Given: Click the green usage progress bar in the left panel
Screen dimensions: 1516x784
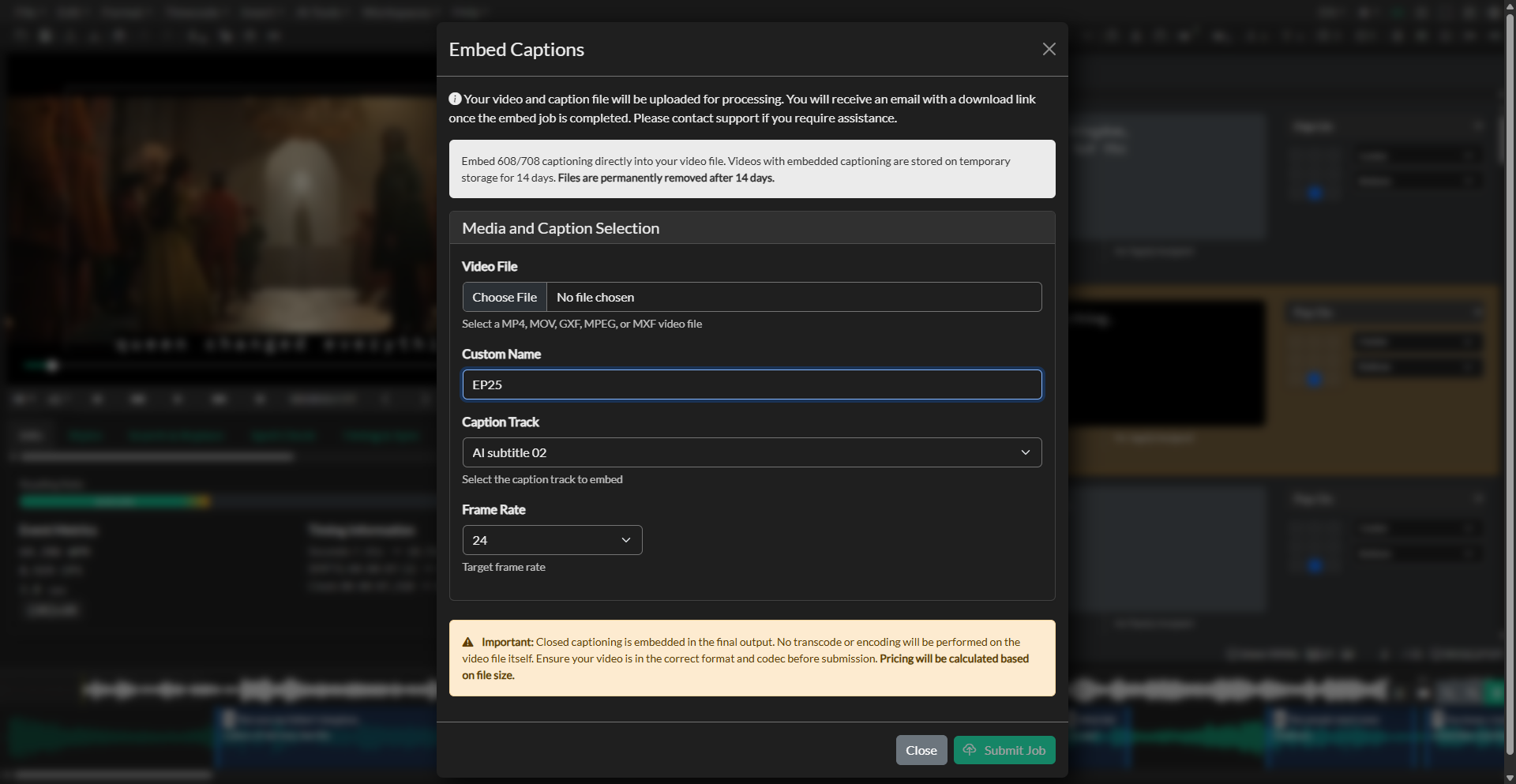Looking at the screenshot, I should tap(111, 501).
